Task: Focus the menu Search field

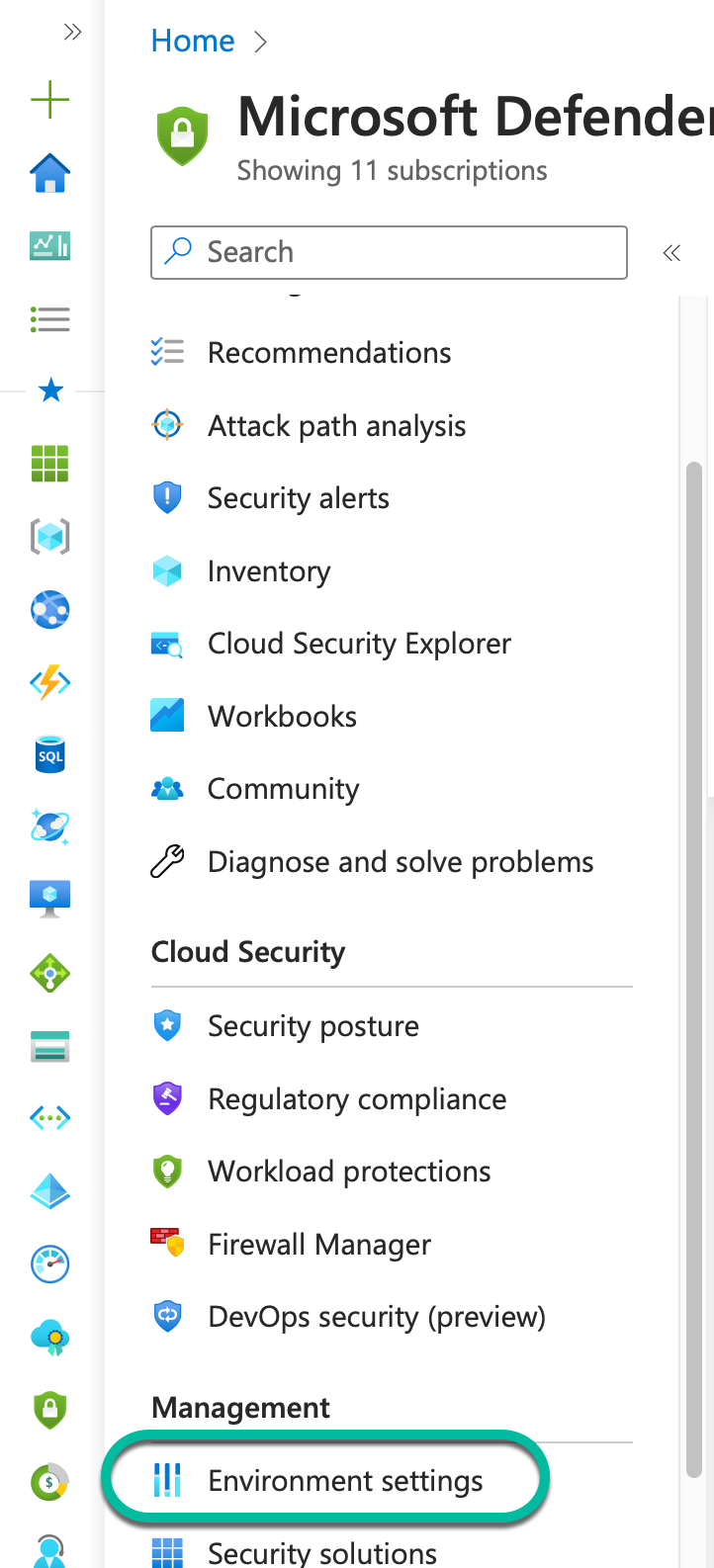Action: [x=389, y=252]
